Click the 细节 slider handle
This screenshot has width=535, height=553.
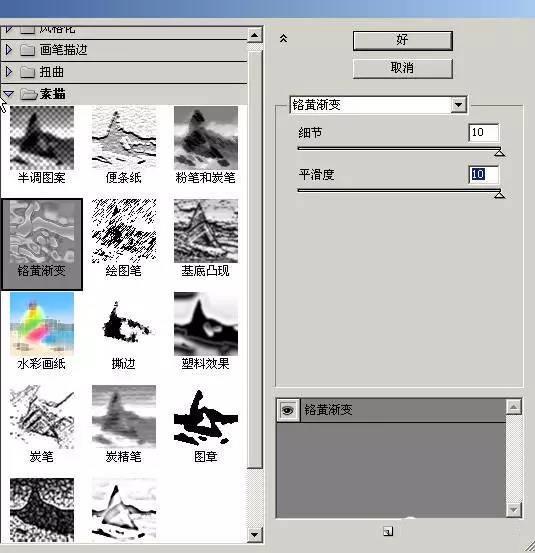[x=499, y=152]
